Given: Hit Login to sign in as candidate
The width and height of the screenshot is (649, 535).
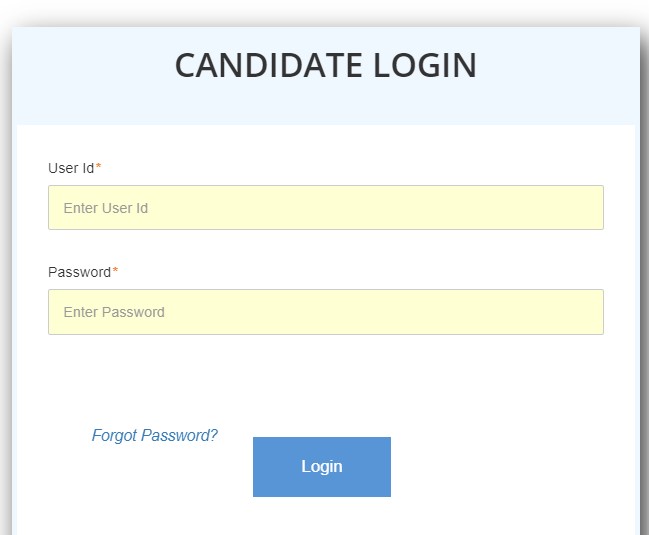Looking at the screenshot, I should [x=321, y=466].
